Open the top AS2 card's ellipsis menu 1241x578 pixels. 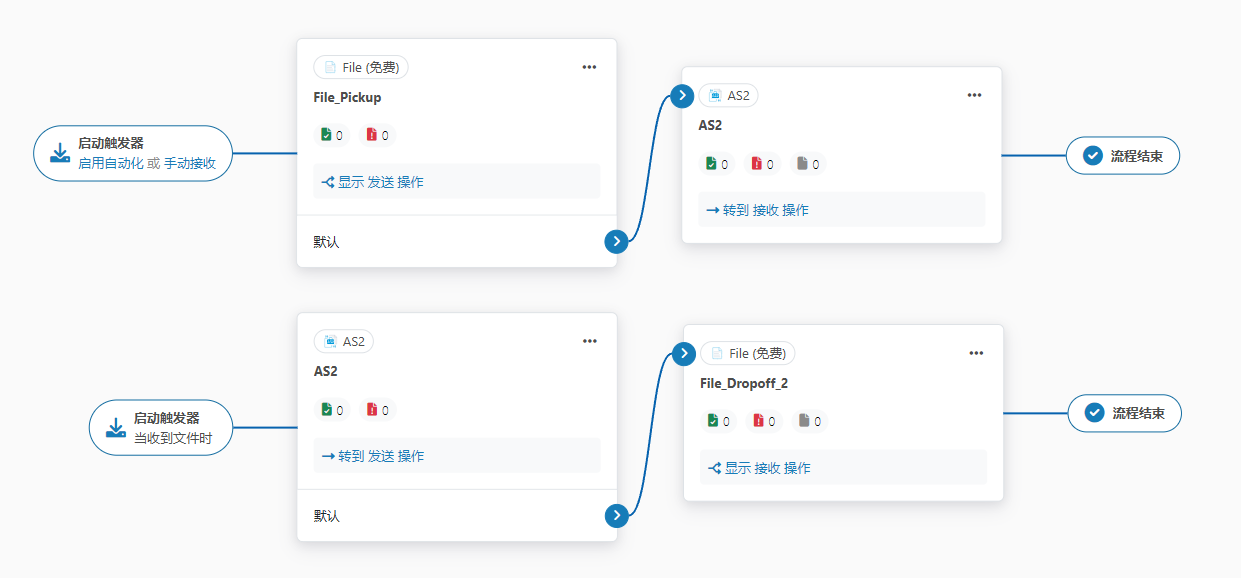click(975, 95)
